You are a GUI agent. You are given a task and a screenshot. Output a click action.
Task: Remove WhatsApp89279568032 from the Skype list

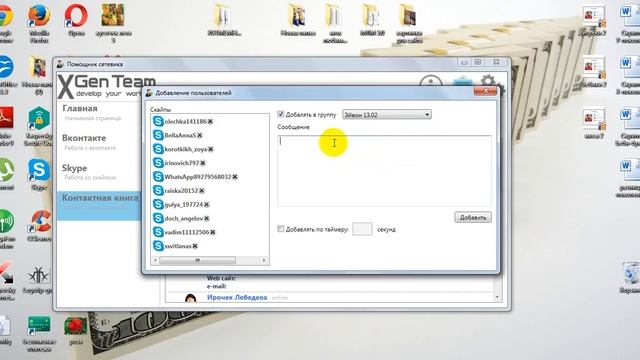[x=235, y=177]
